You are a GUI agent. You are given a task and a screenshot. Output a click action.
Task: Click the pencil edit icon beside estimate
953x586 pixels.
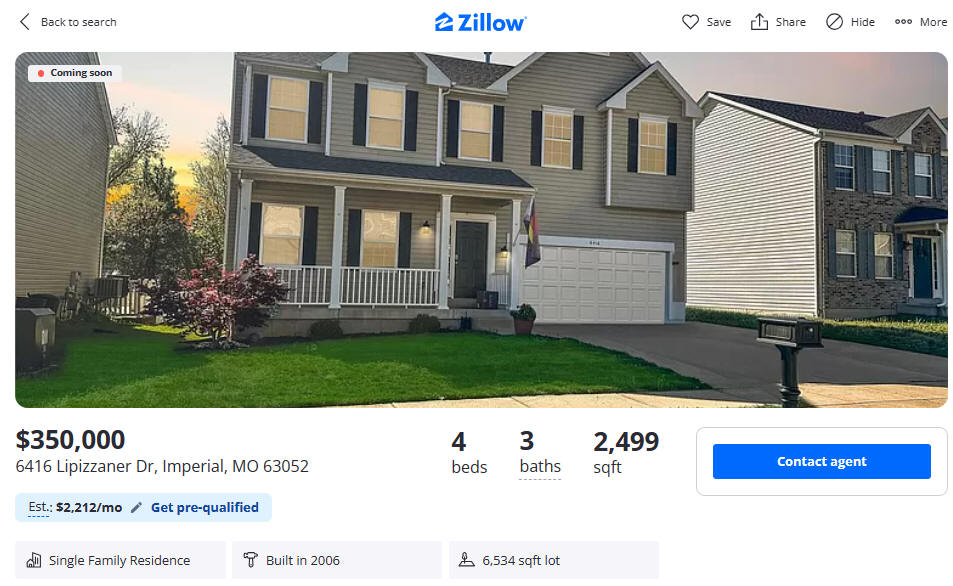[137, 507]
